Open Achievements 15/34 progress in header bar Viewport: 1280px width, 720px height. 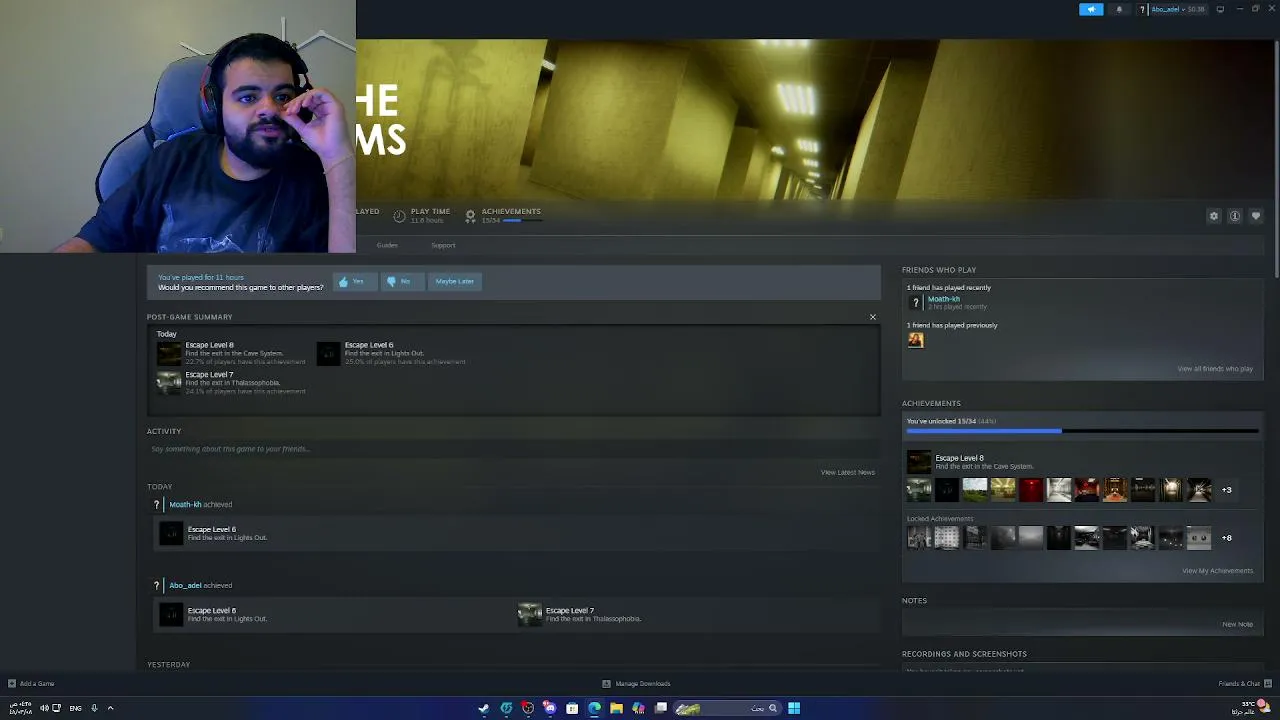coord(503,215)
